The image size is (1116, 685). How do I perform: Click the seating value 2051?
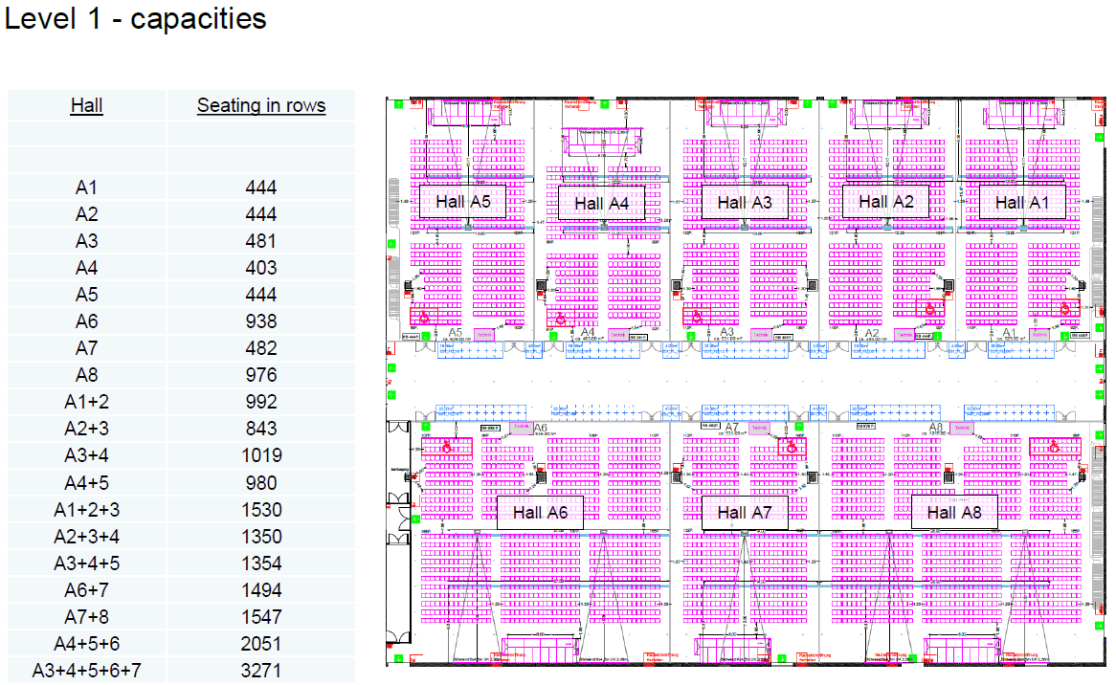point(261,644)
